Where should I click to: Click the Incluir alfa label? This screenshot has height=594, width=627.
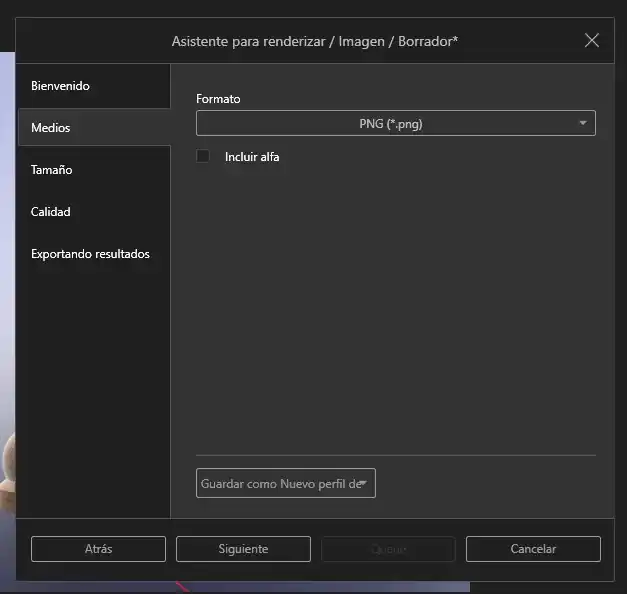pos(252,157)
